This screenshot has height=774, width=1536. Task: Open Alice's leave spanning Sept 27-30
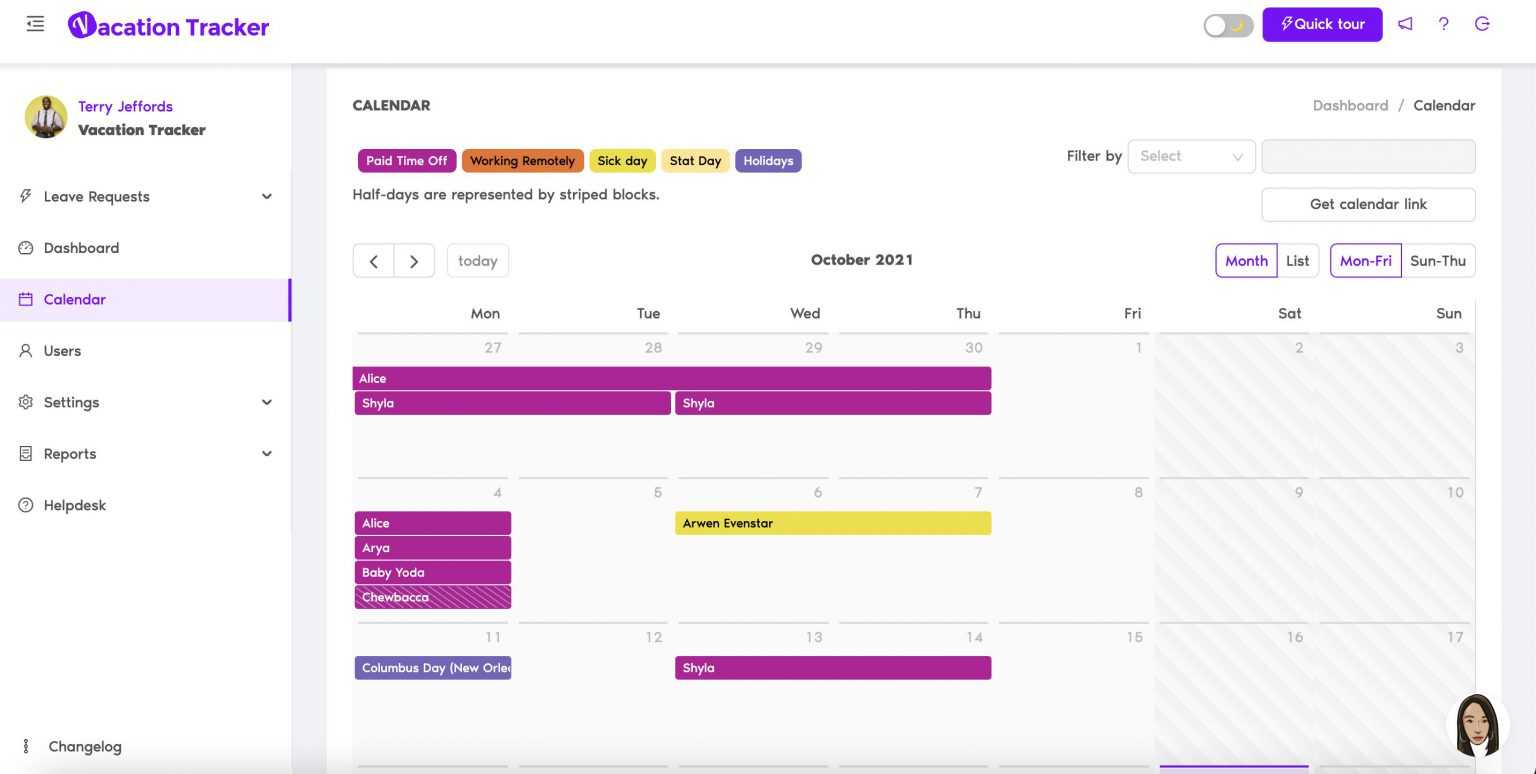click(x=672, y=379)
